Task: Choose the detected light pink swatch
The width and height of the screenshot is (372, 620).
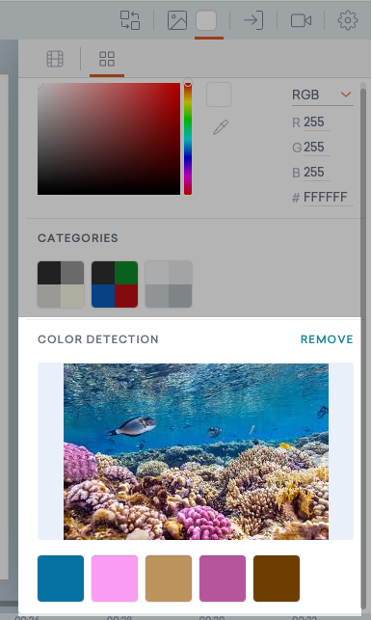Action: coord(115,578)
